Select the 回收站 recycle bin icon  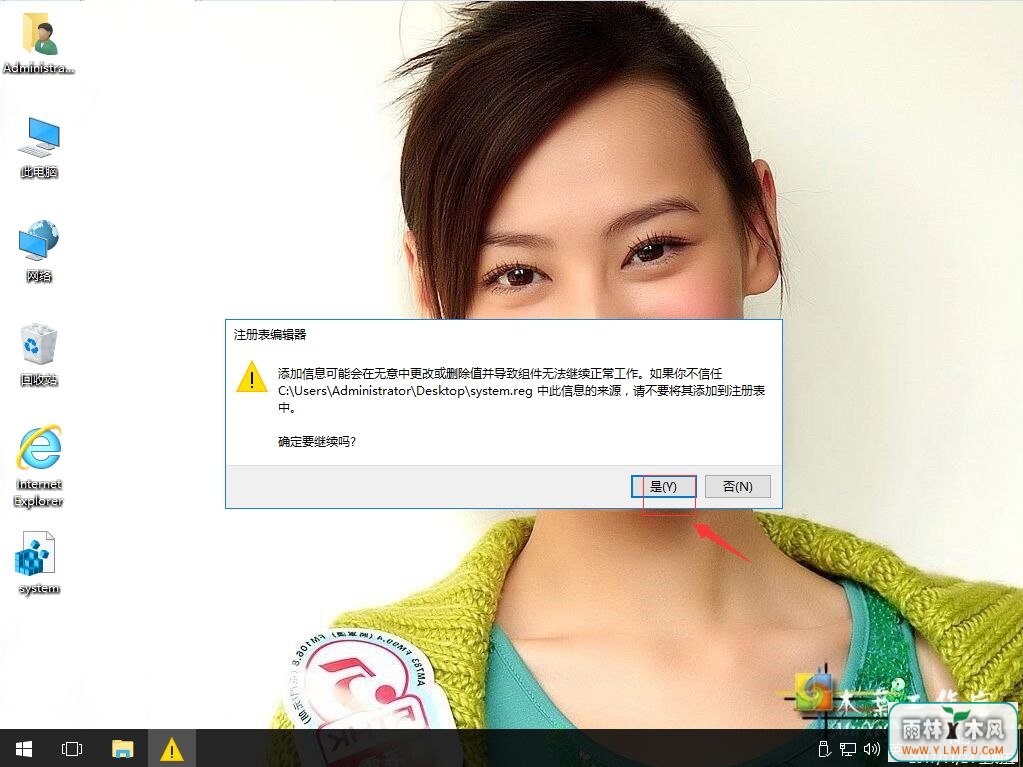tap(39, 355)
